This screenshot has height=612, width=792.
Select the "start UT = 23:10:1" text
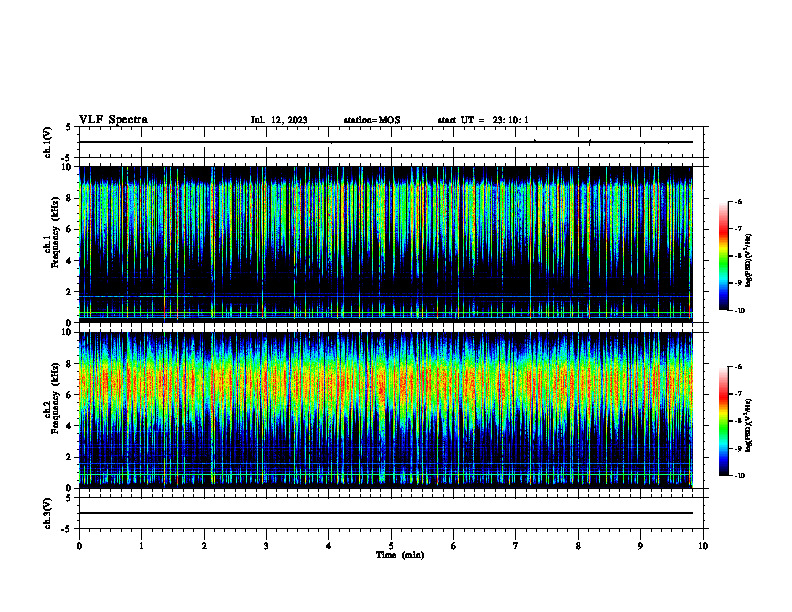[x=483, y=120]
